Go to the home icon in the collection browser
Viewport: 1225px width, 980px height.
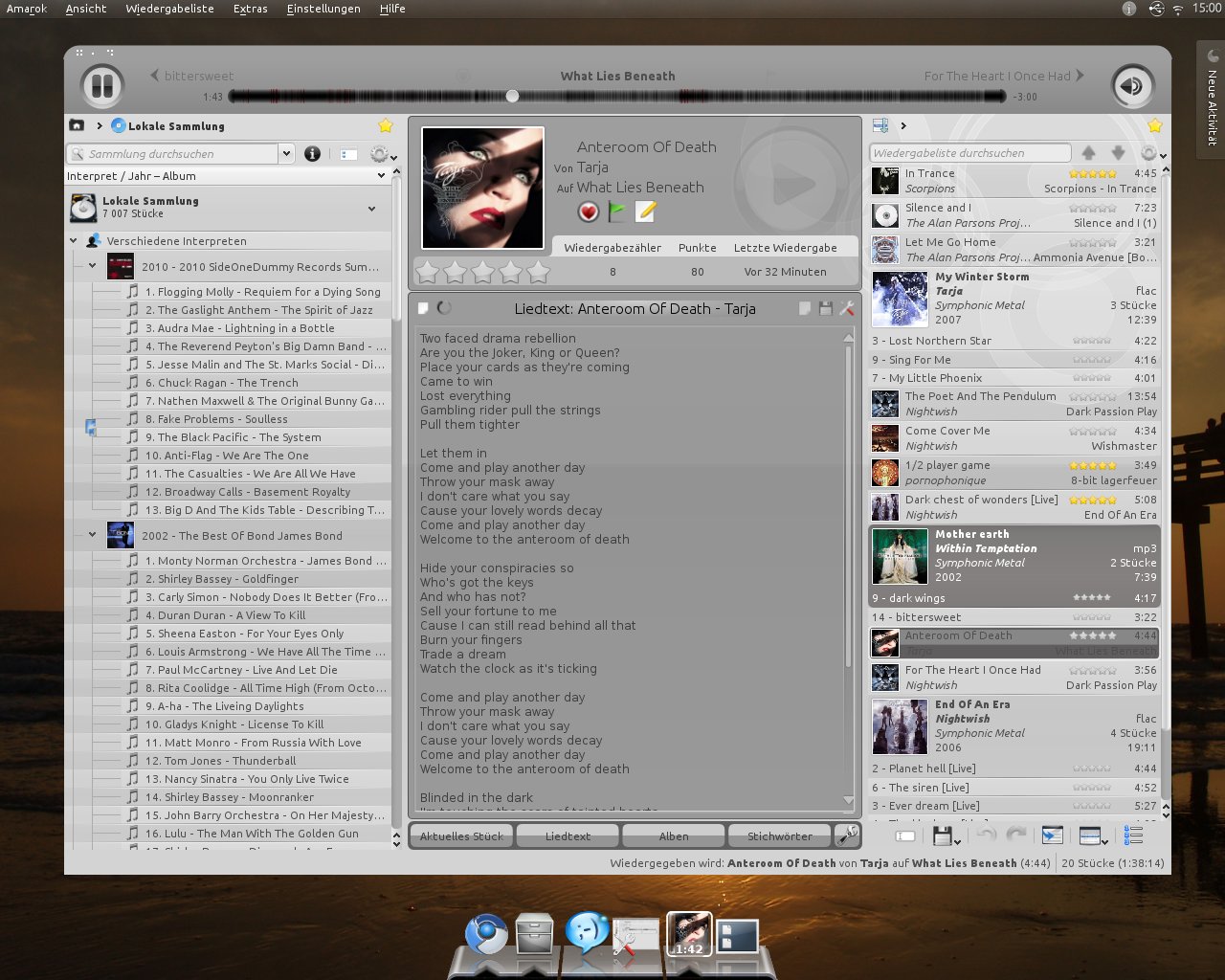tap(77, 125)
